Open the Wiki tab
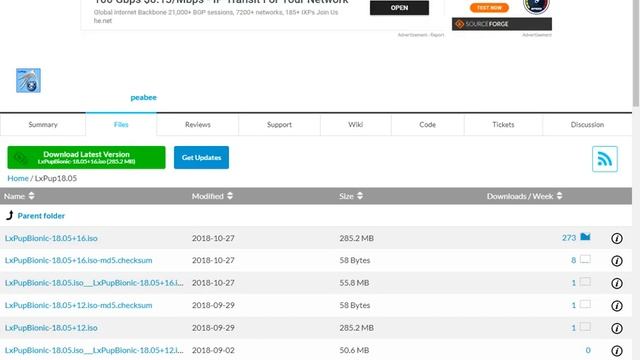The image size is (640, 360). pyautogui.click(x=356, y=124)
